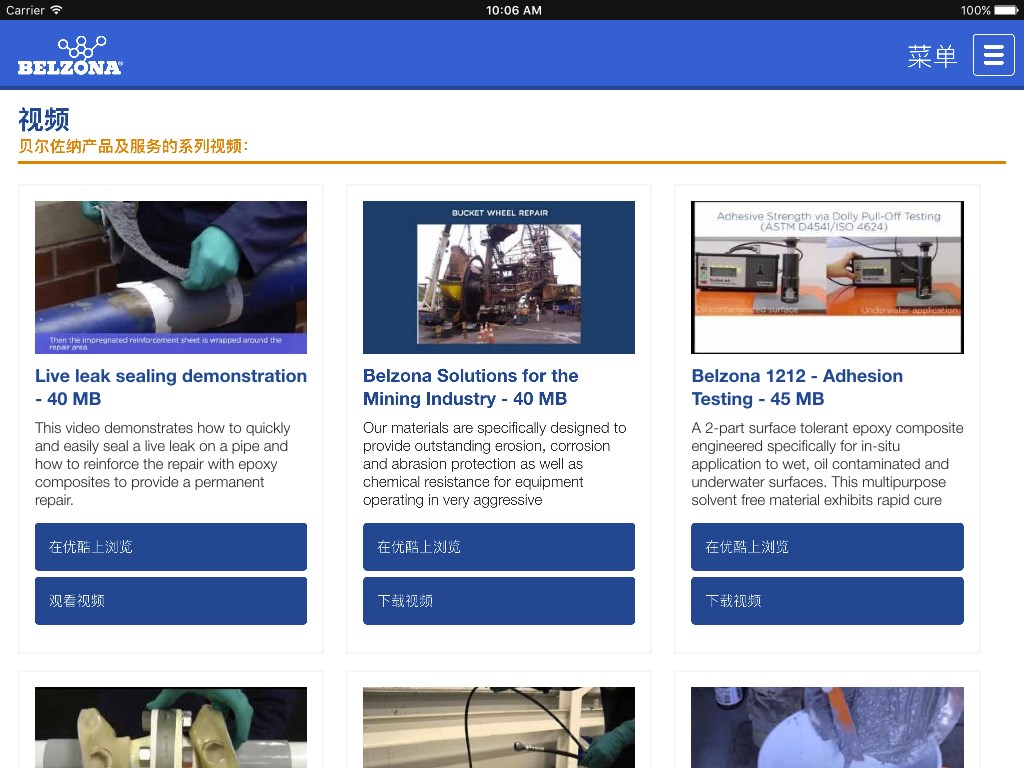This screenshot has width=1024, height=768.
Task: Open Live leak sealing demonstration title link
Action: click(x=171, y=387)
